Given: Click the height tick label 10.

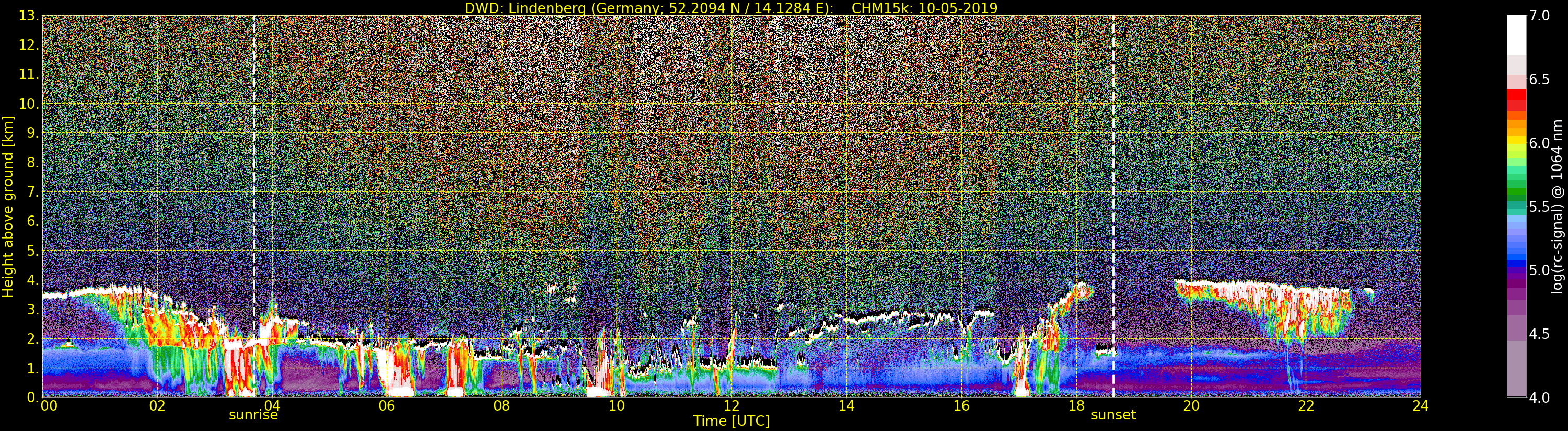Looking at the screenshot, I should point(28,104).
